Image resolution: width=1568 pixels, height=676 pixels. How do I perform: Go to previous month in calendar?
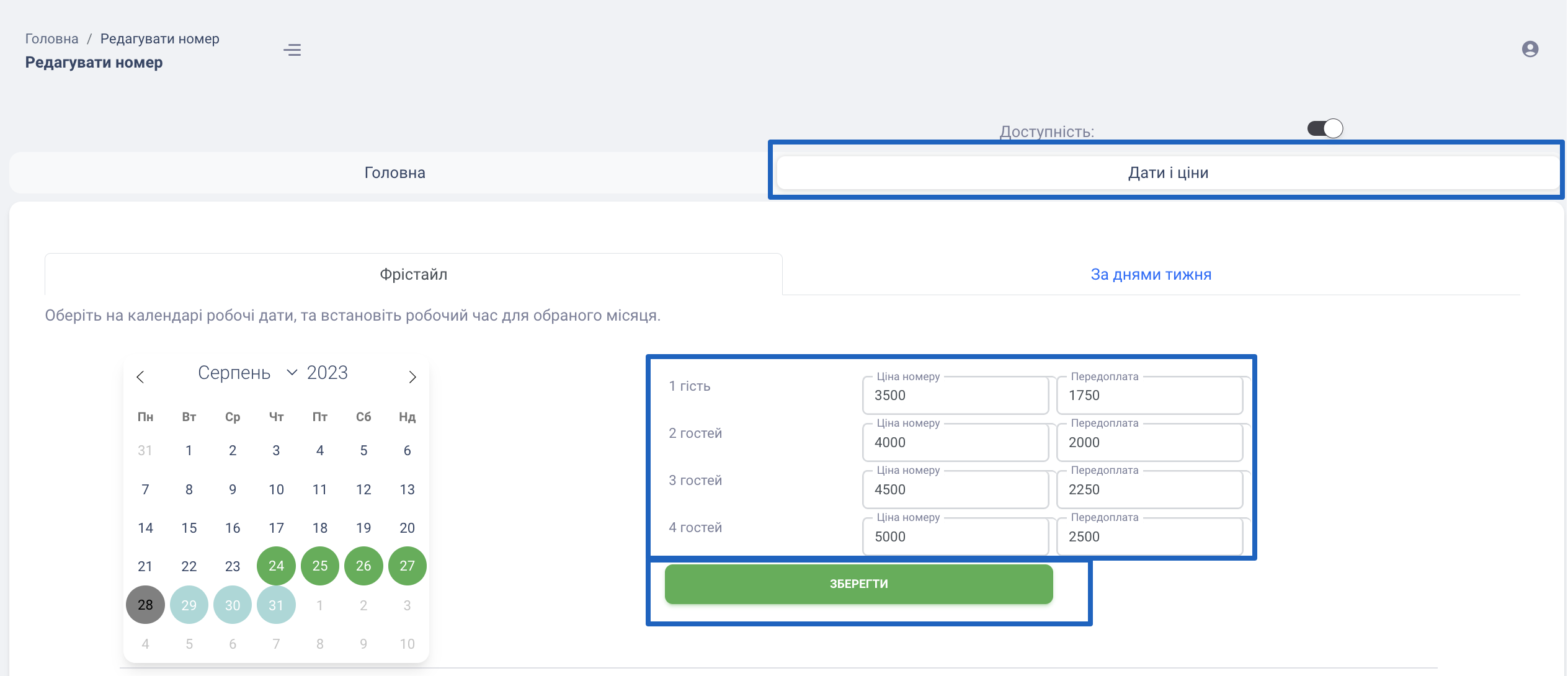(140, 377)
